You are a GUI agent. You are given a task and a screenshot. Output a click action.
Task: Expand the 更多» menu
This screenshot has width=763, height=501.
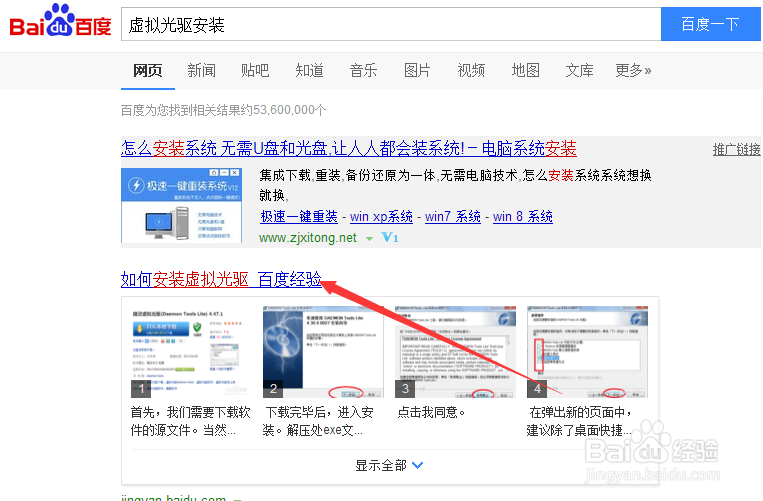click(633, 71)
